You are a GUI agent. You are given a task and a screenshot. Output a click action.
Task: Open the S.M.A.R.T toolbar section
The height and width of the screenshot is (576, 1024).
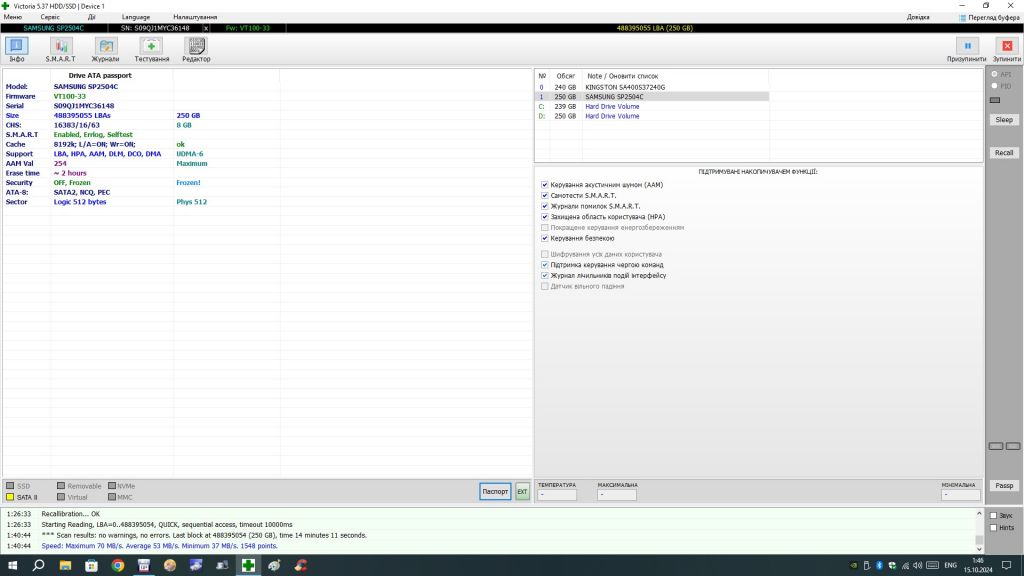click(60, 50)
